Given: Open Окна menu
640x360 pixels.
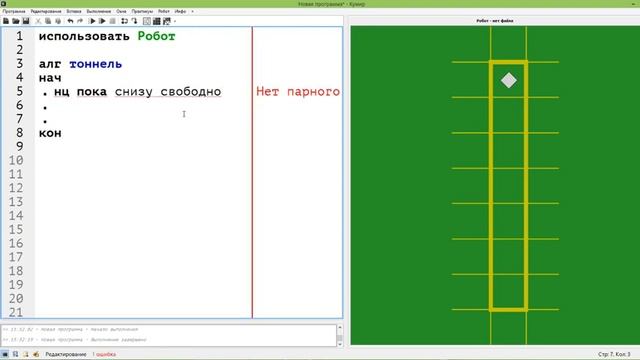Looking at the screenshot, I should click(121, 11).
